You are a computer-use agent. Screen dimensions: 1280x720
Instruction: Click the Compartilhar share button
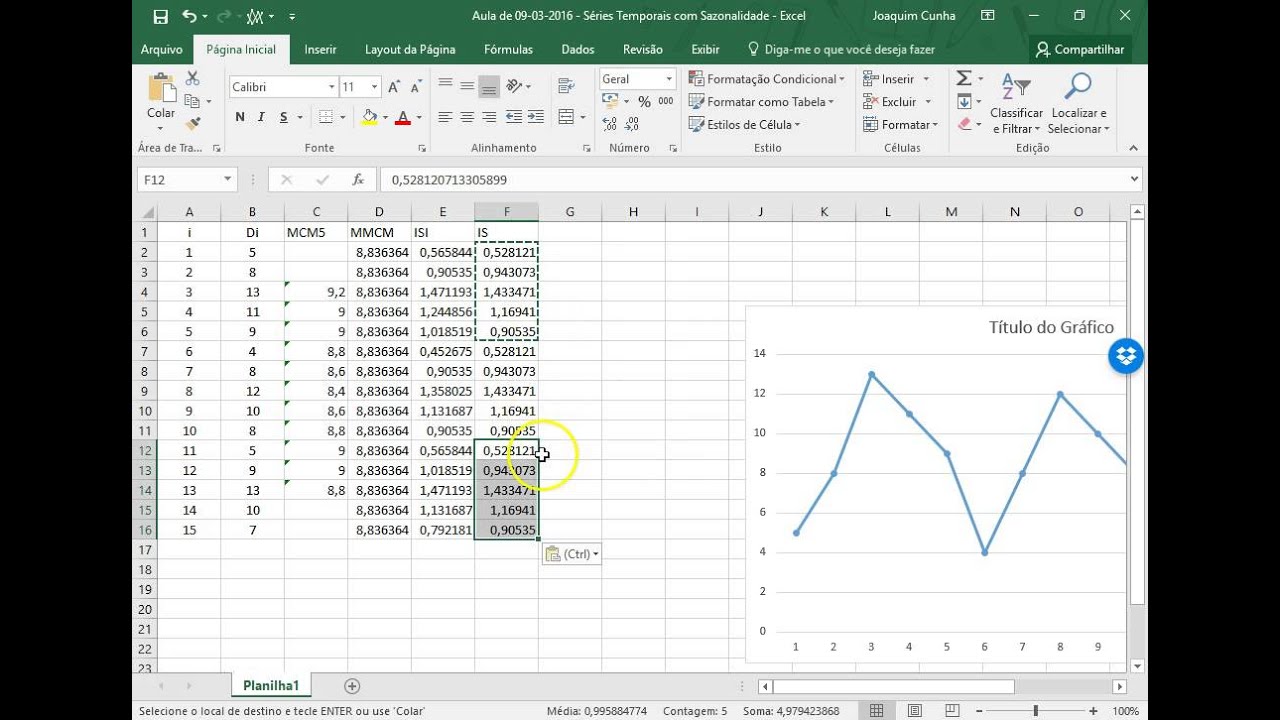point(1080,49)
